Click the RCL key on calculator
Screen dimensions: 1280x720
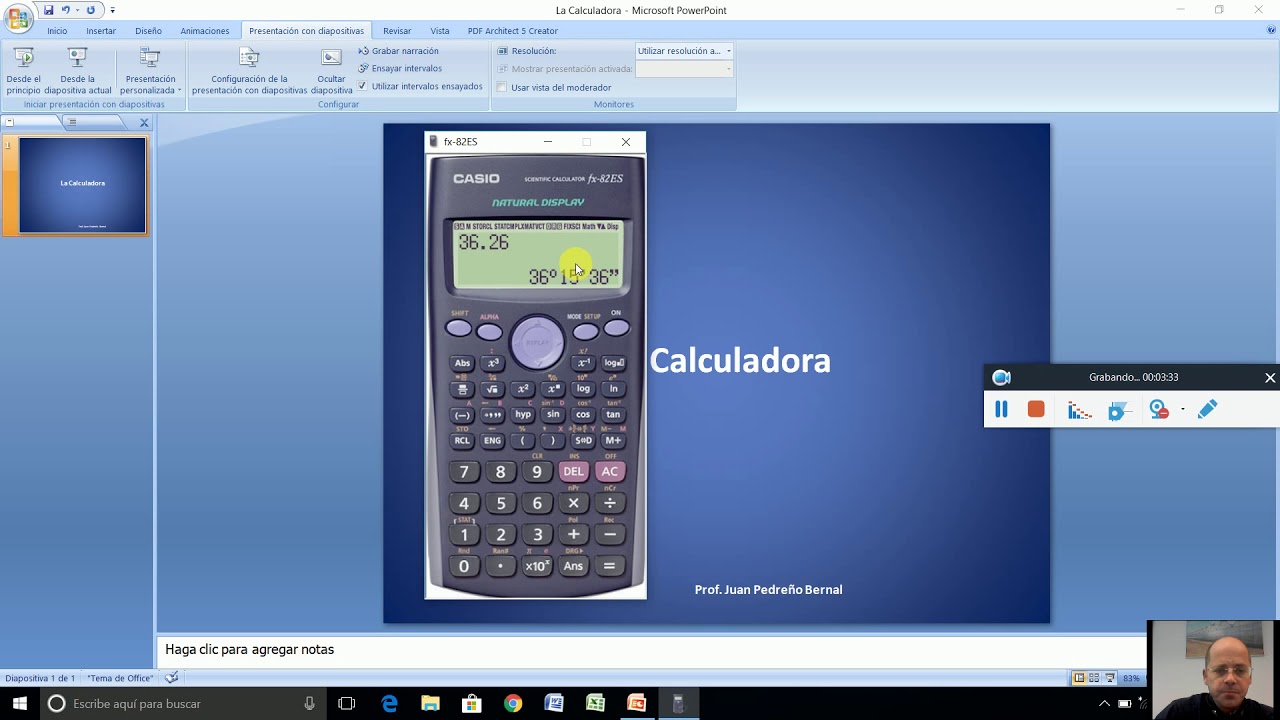coord(462,440)
